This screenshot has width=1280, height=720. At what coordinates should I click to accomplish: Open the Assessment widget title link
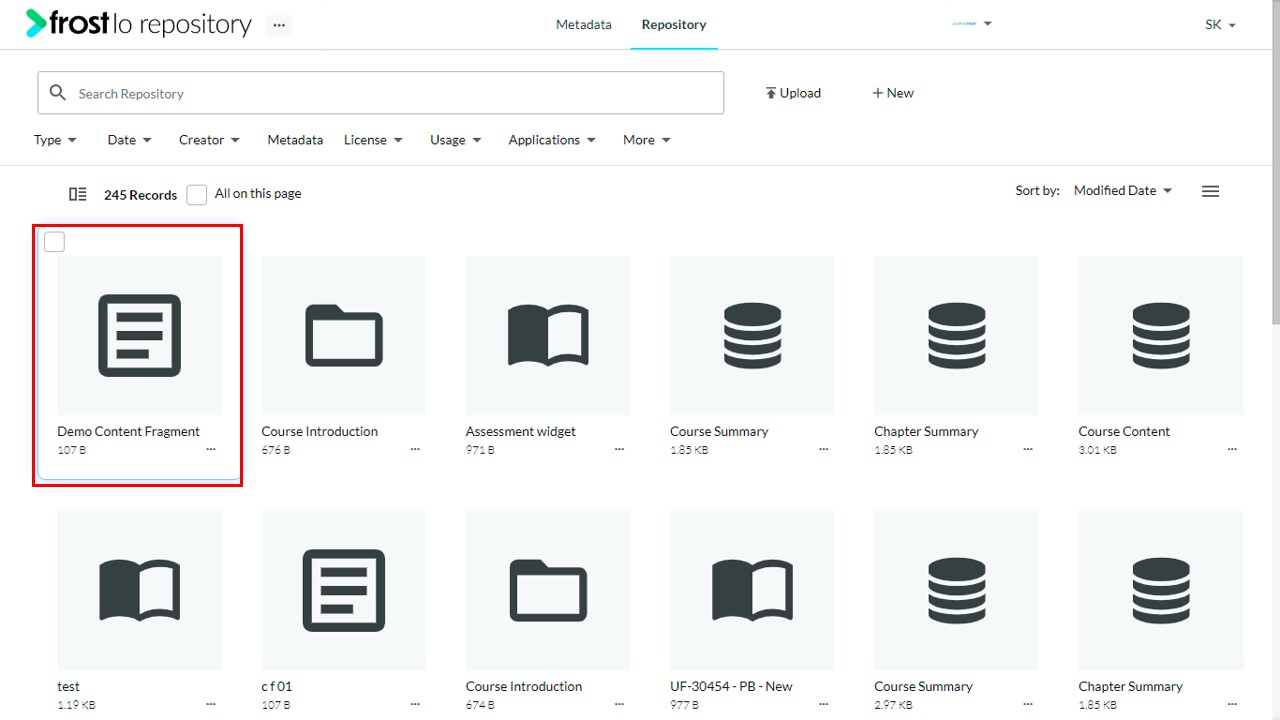point(521,431)
